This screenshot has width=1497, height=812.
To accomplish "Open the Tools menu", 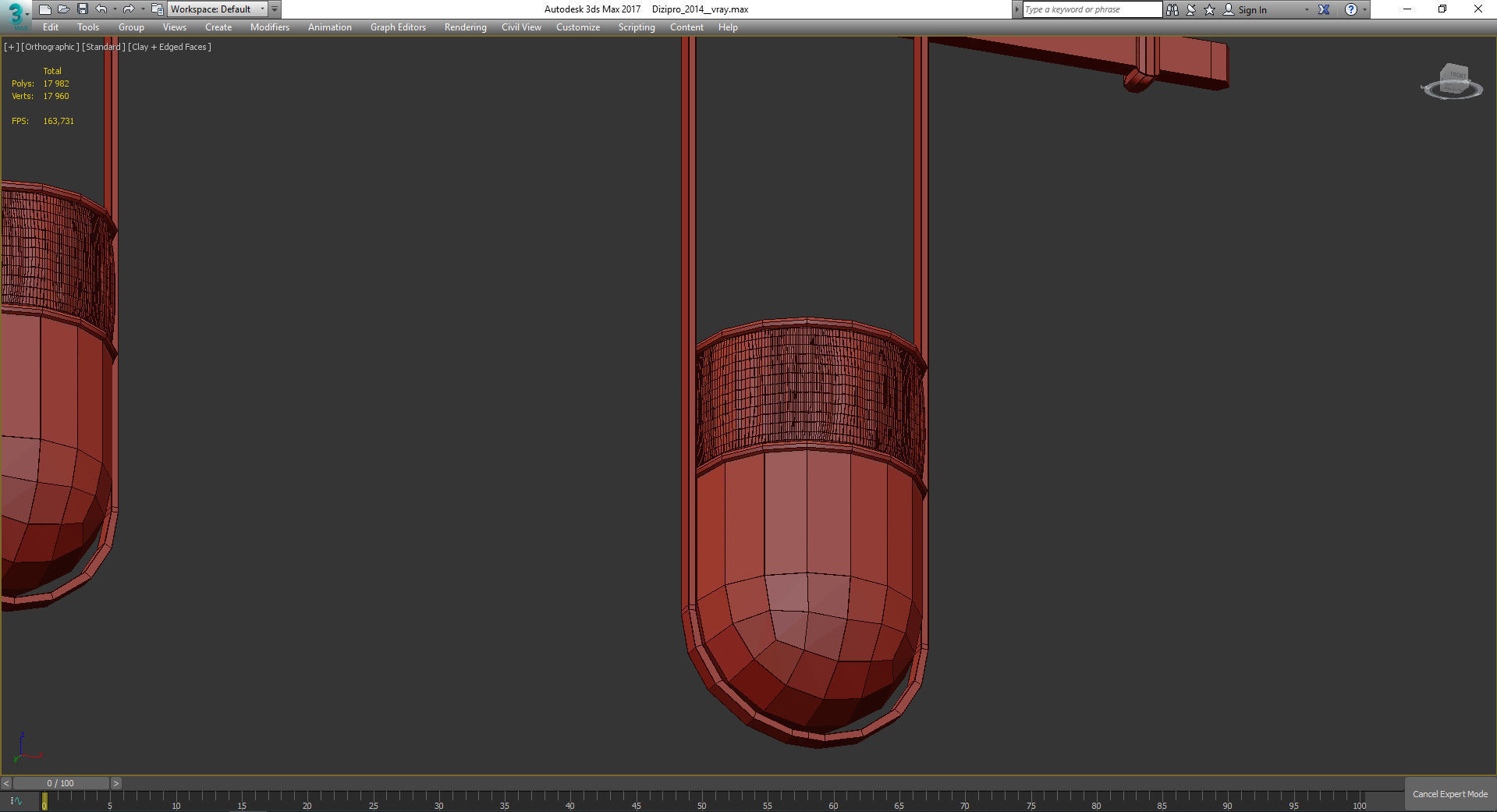I will click(x=88, y=27).
